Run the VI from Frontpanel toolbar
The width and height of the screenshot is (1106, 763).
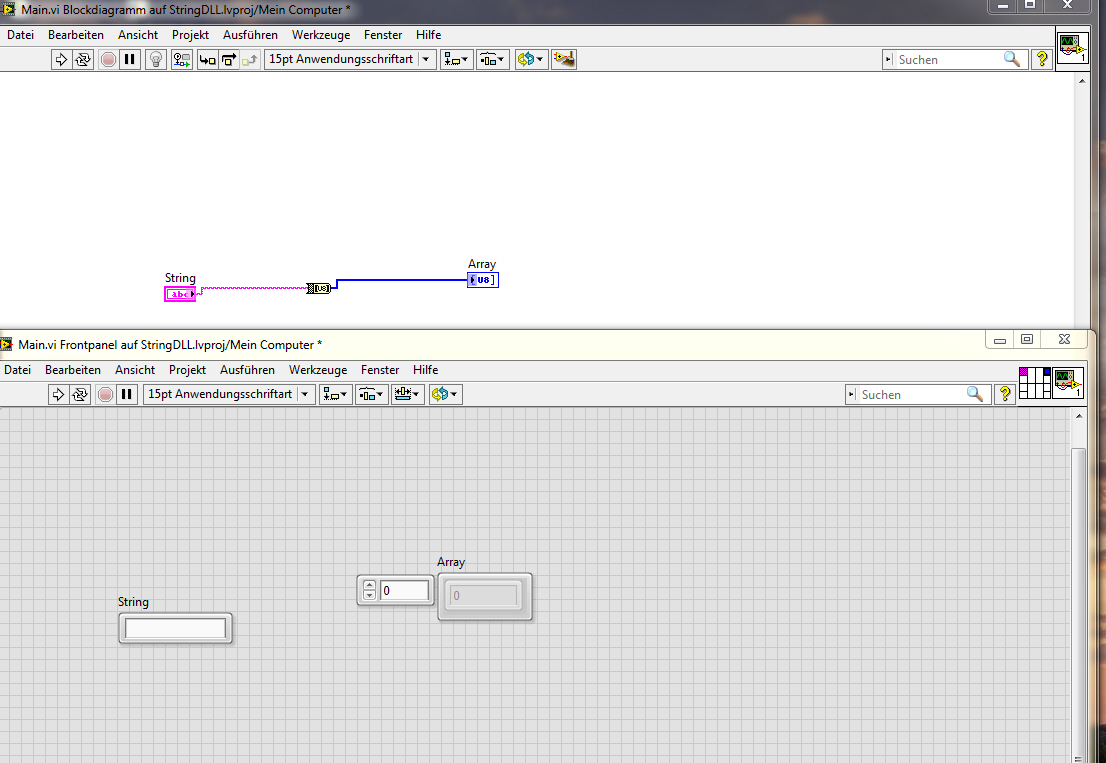(x=59, y=394)
